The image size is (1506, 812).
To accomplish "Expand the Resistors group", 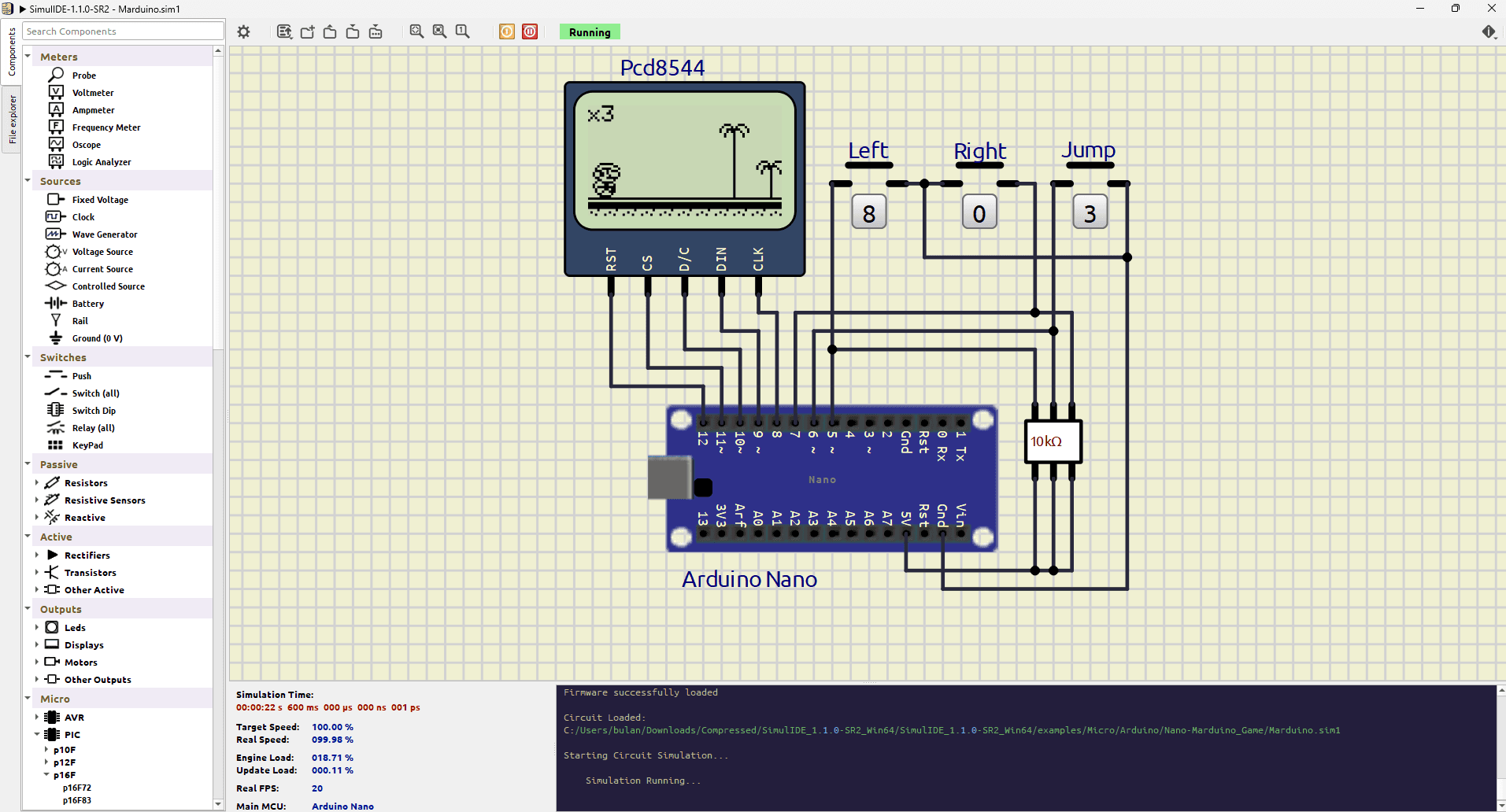I will click(x=37, y=482).
